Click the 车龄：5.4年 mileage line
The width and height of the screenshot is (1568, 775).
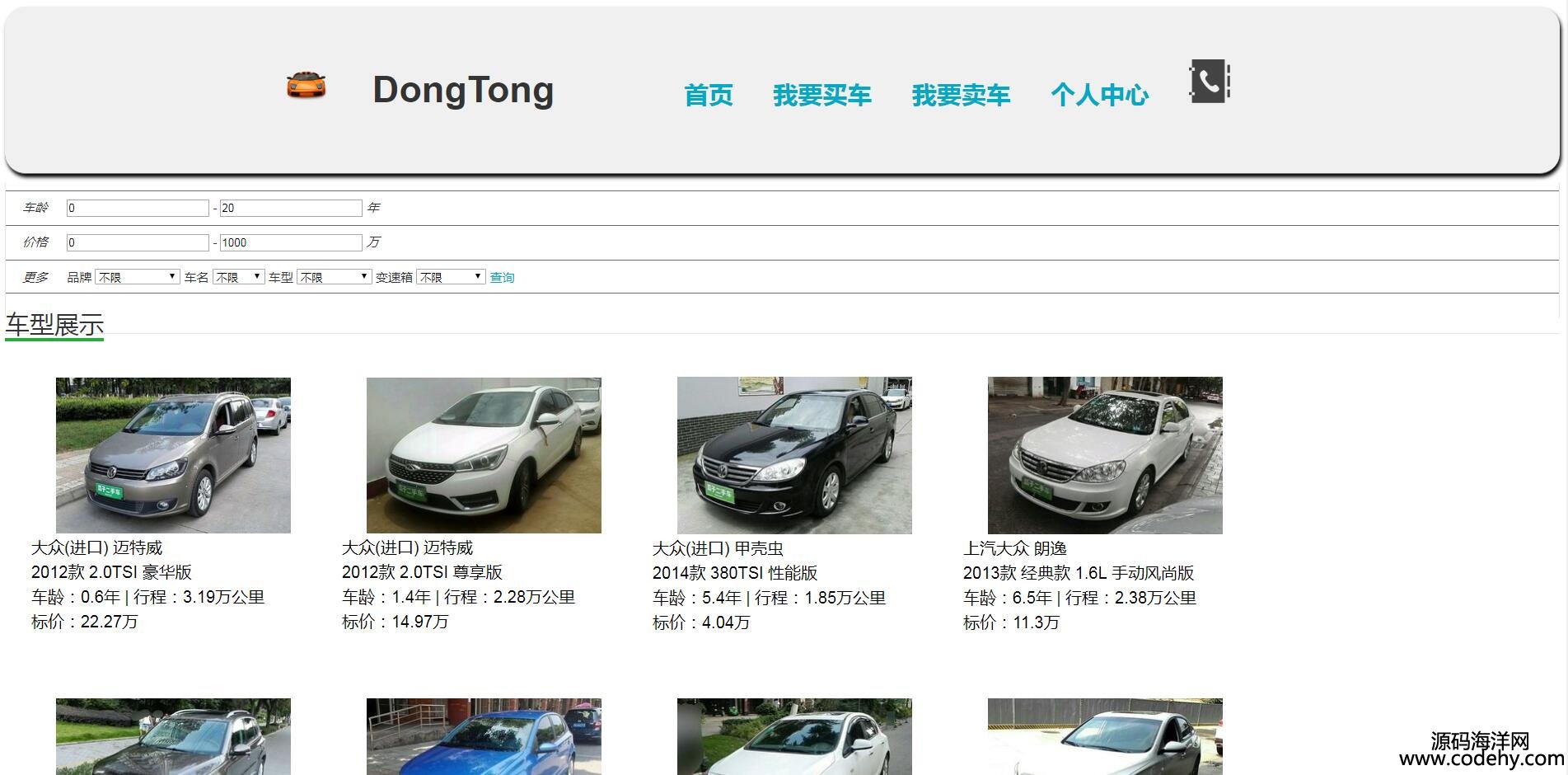coord(769,598)
